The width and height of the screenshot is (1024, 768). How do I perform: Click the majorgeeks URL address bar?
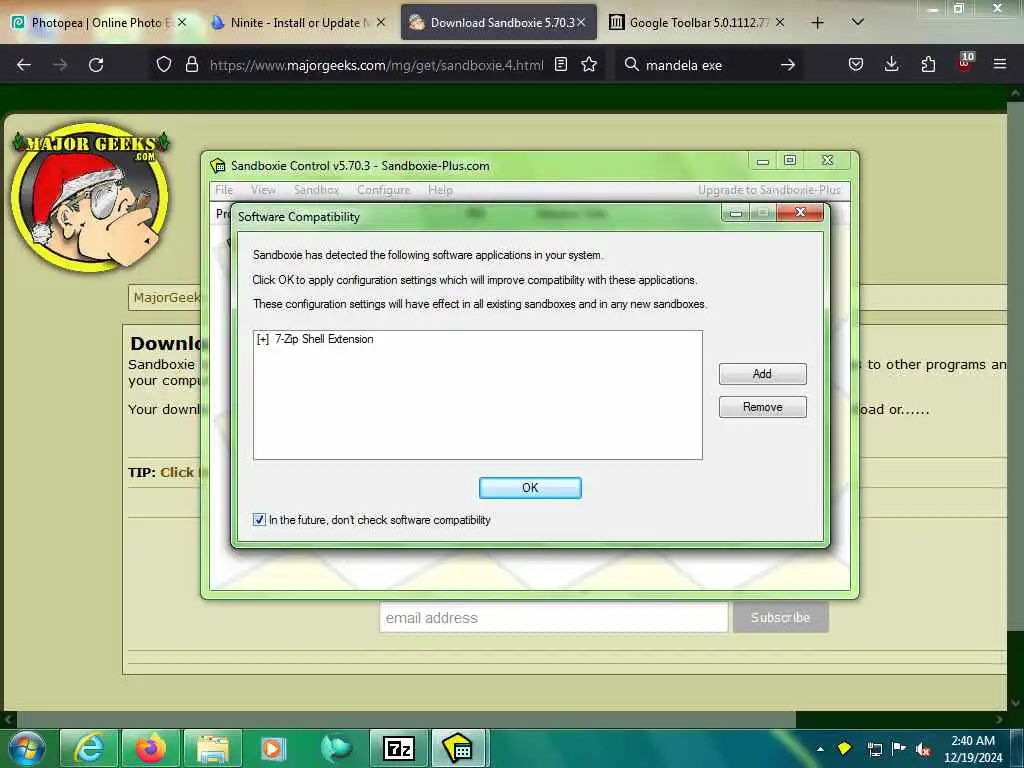[x=376, y=65]
